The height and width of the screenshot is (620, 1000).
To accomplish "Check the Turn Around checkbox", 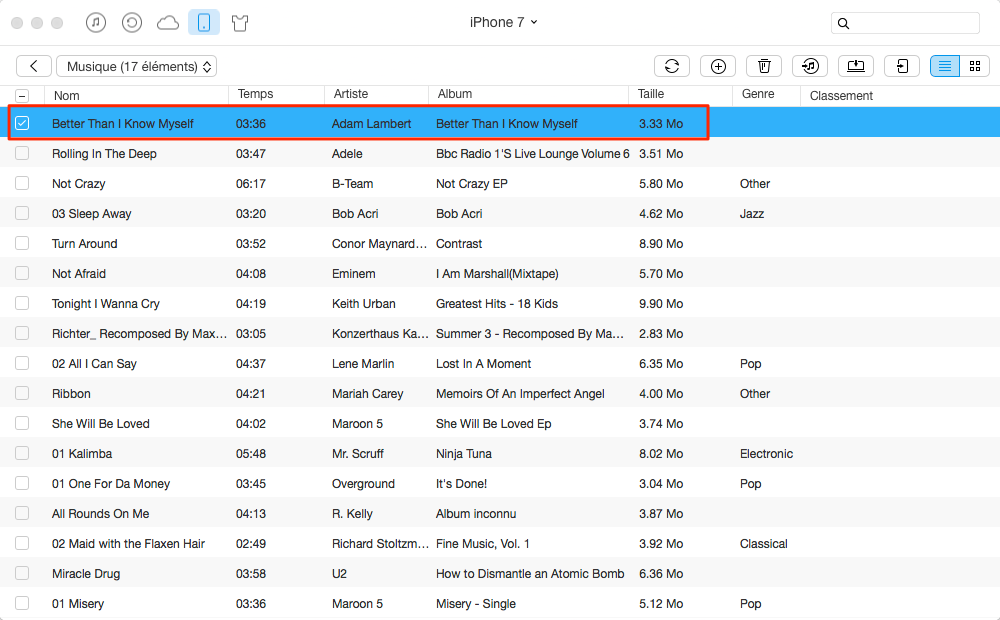I will [x=22, y=243].
